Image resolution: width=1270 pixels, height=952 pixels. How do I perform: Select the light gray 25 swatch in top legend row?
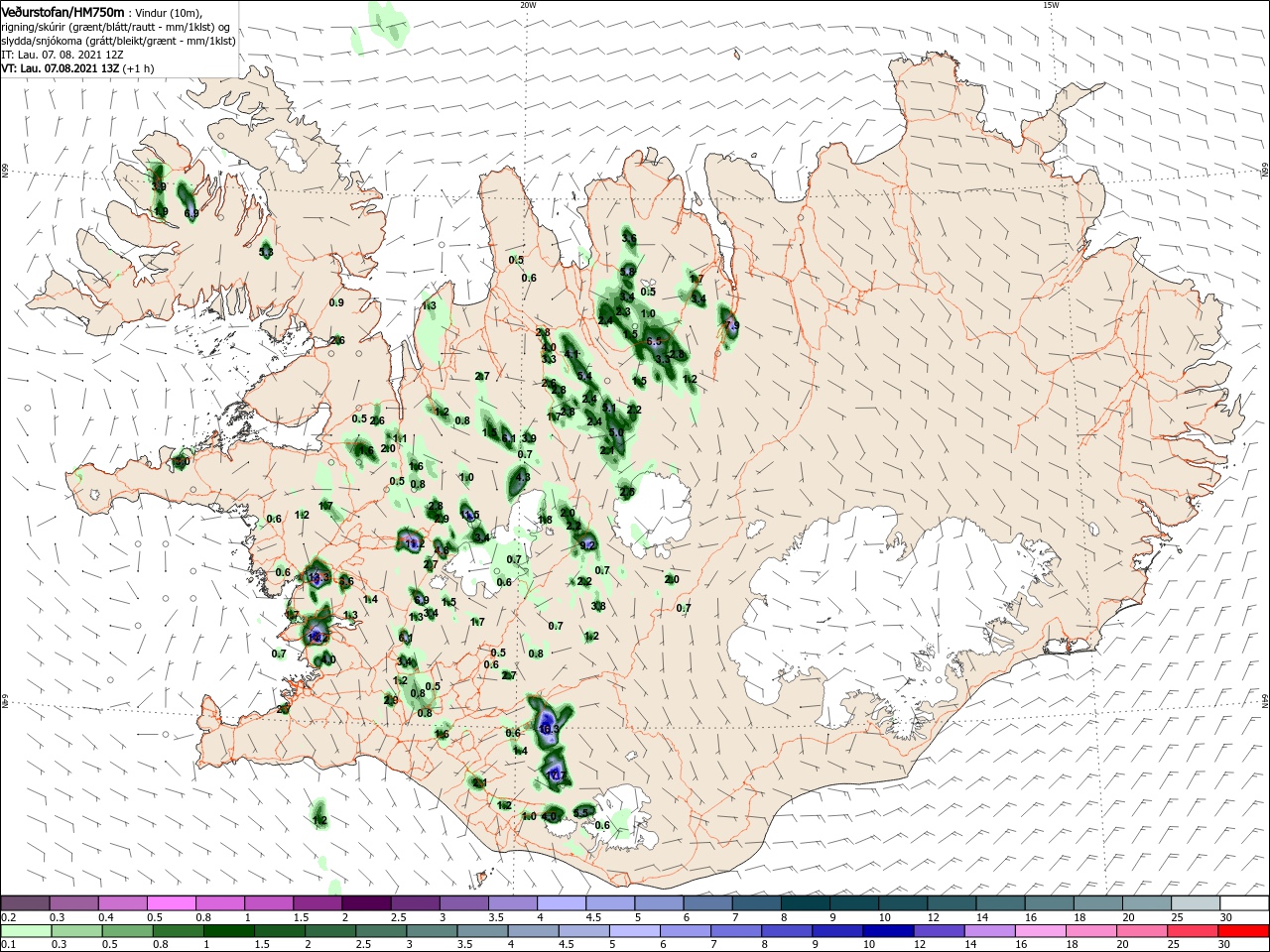(1194, 902)
